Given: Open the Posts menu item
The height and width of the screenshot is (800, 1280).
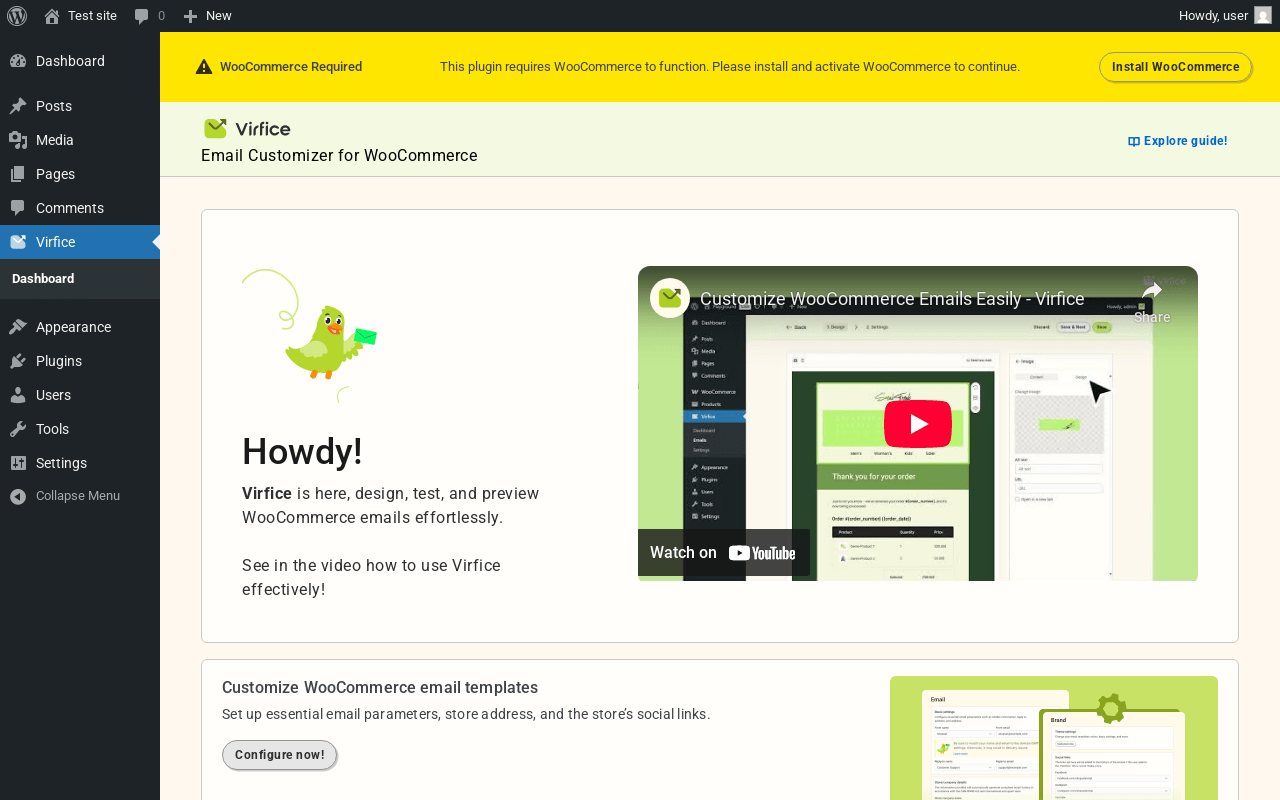Looking at the screenshot, I should click(80, 106).
